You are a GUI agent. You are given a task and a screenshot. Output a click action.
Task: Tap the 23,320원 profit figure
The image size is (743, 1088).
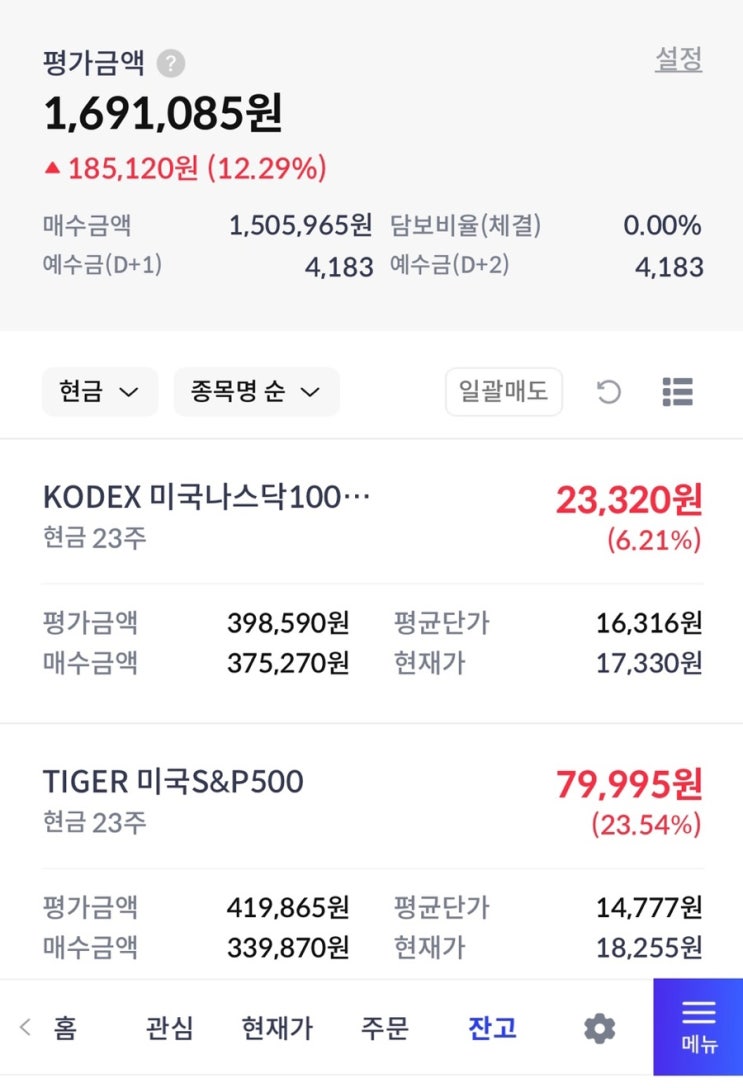click(x=629, y=499)
